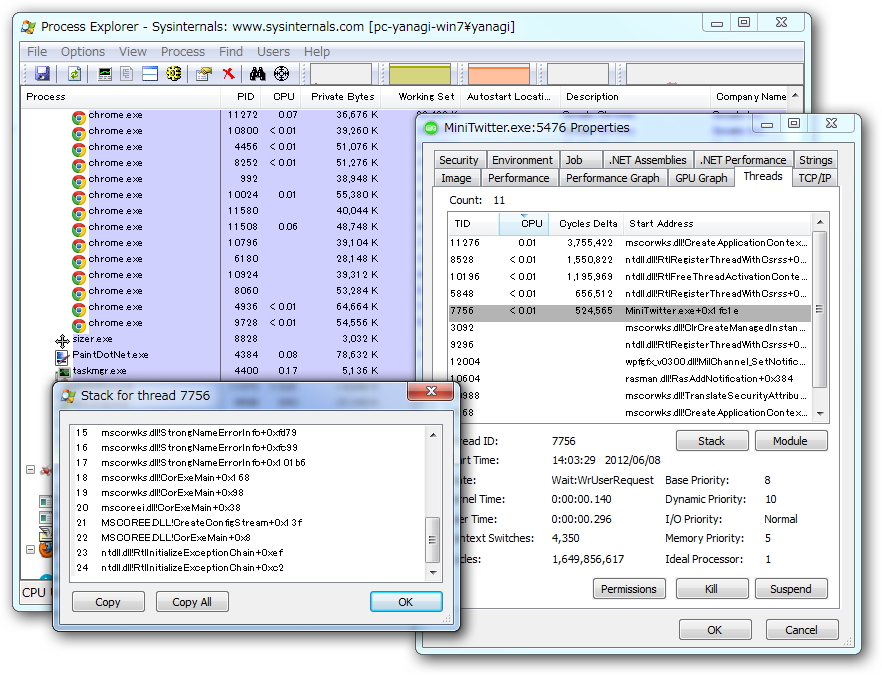
Task: Switch to the TCP/IP tab
Action: [814, 178]
